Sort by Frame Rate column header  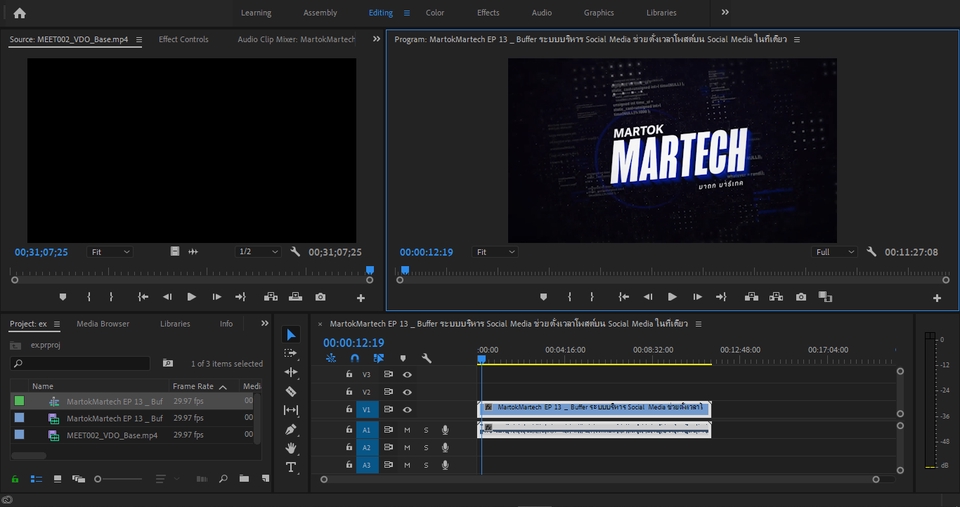193,386
